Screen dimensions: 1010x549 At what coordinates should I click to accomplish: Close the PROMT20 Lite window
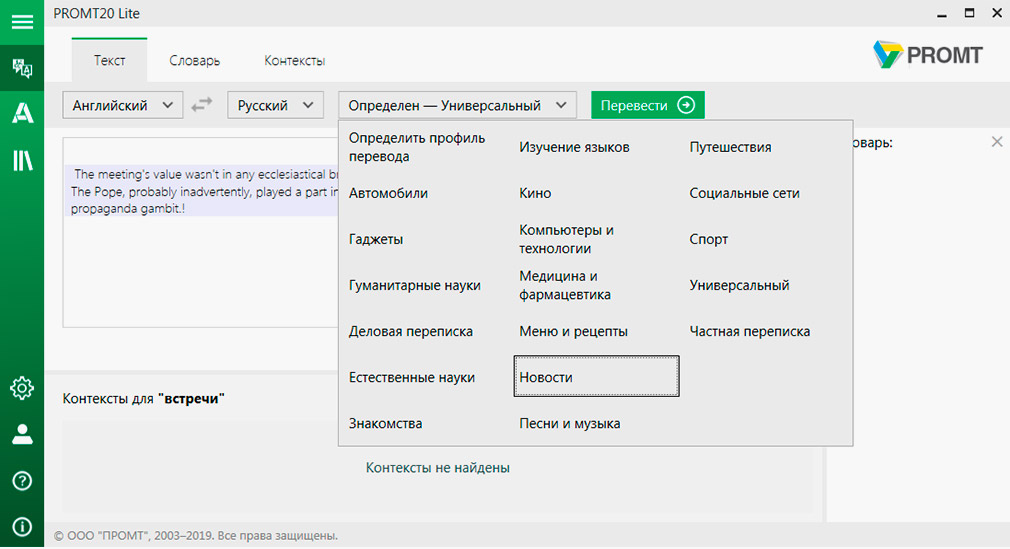[996, 14]
